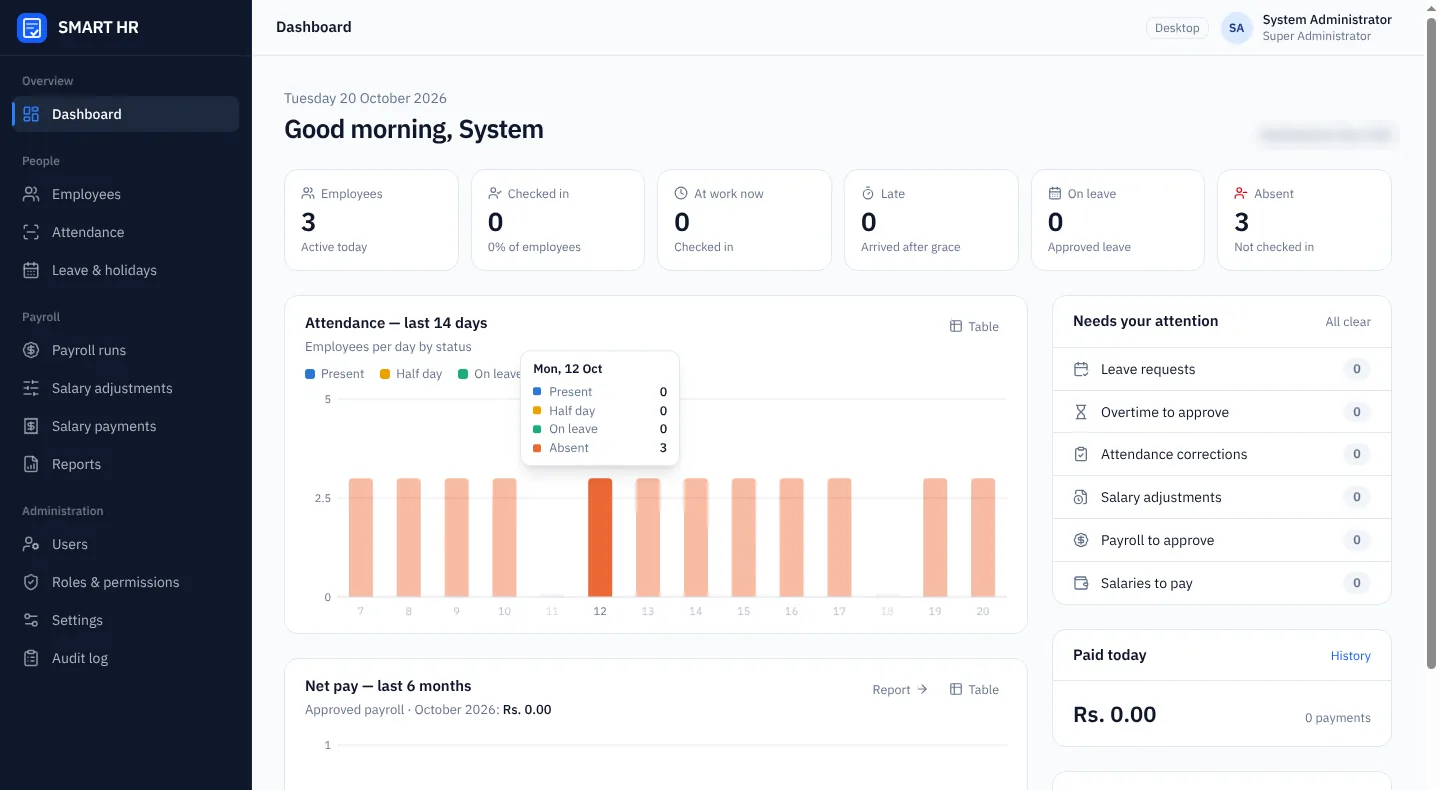This screenshot has width=1439, height=790.
Task: Open Paid today History link
Action: (x=1350, y=656)
